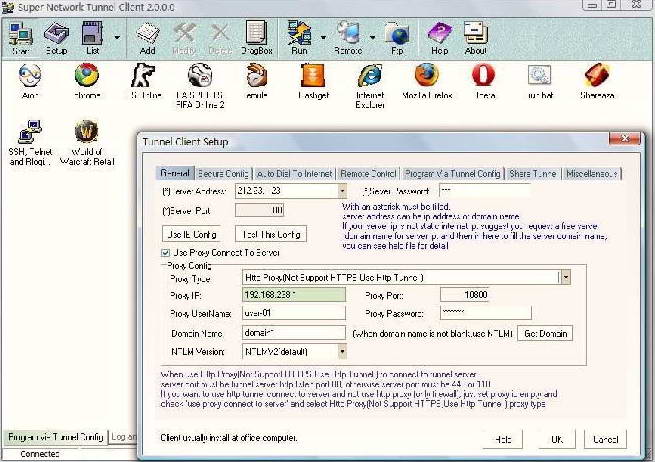Open the NTLM Version dropdown
The height and width of the screenshot is (462, 655).
(342, 351)
